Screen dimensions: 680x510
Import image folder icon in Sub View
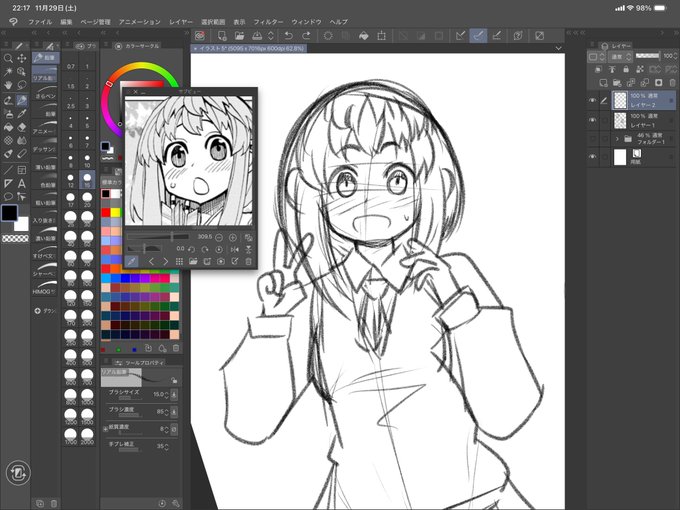(x=193, y=261)
